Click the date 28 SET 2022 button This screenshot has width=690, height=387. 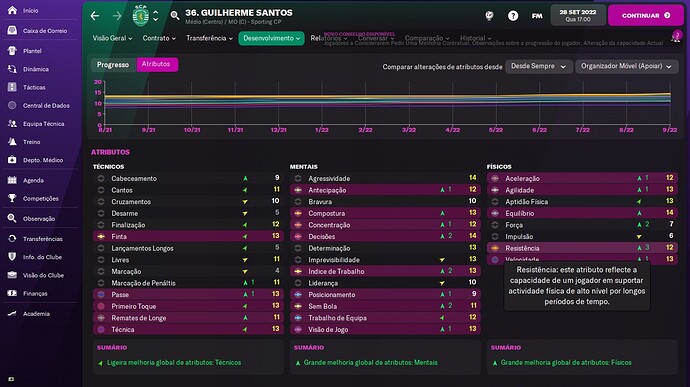[578, 15]
